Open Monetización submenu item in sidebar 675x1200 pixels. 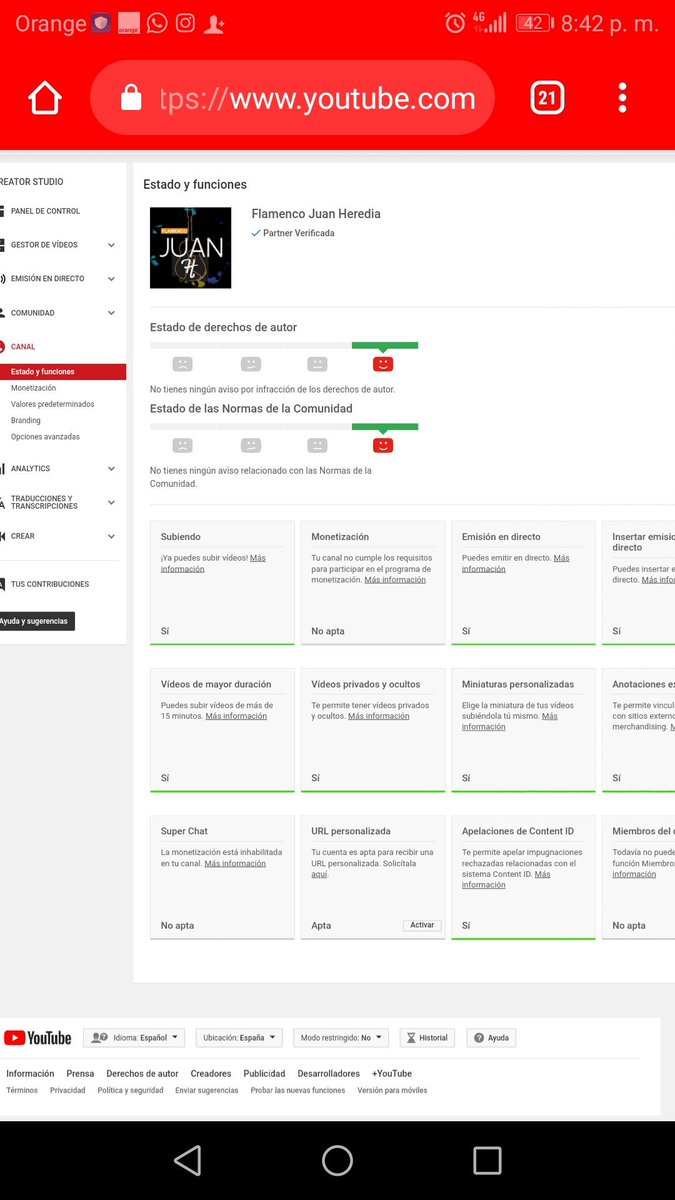click(x=33, y=388)
